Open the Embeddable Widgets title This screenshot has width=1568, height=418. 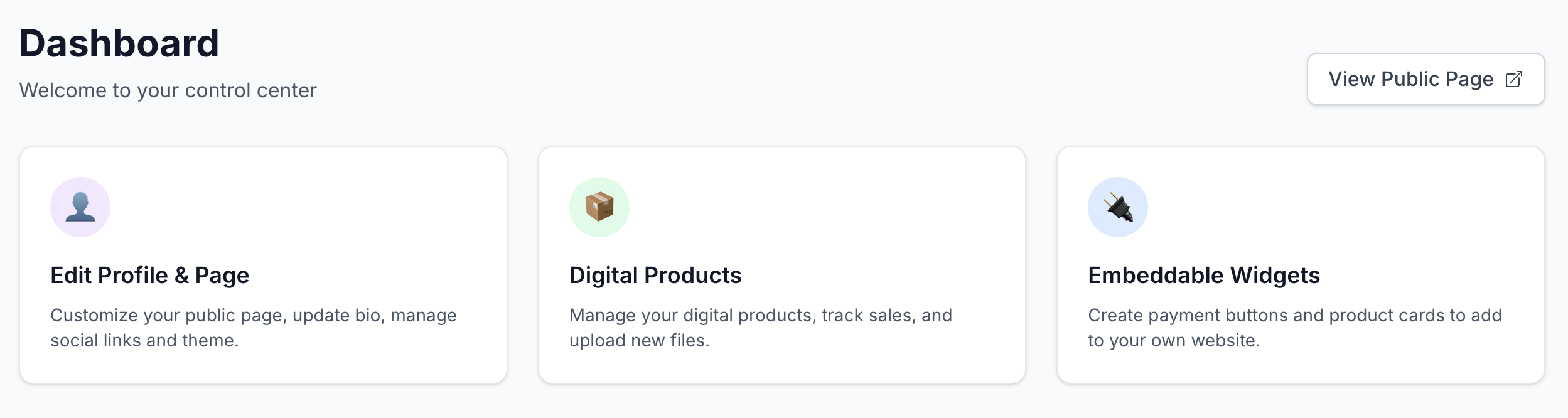(1203, 276)
